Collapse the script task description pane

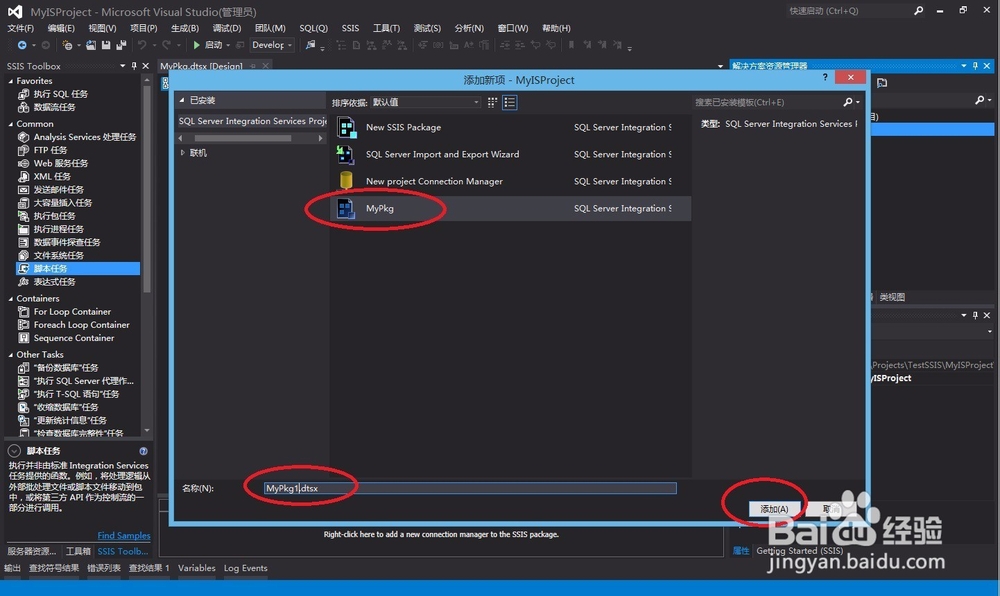[14, 451]
